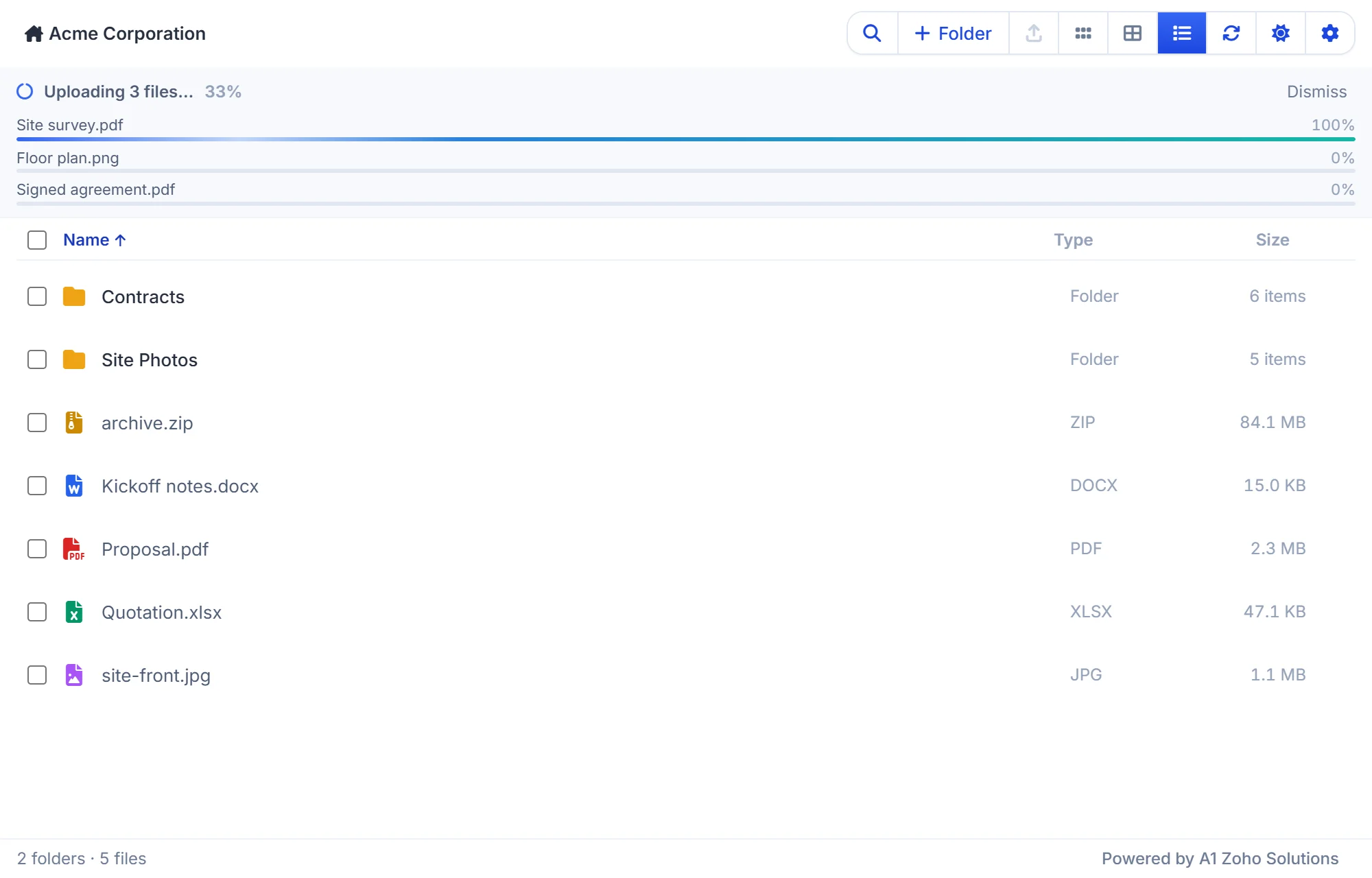Click the Contracts folder icon

click(74, 296)
